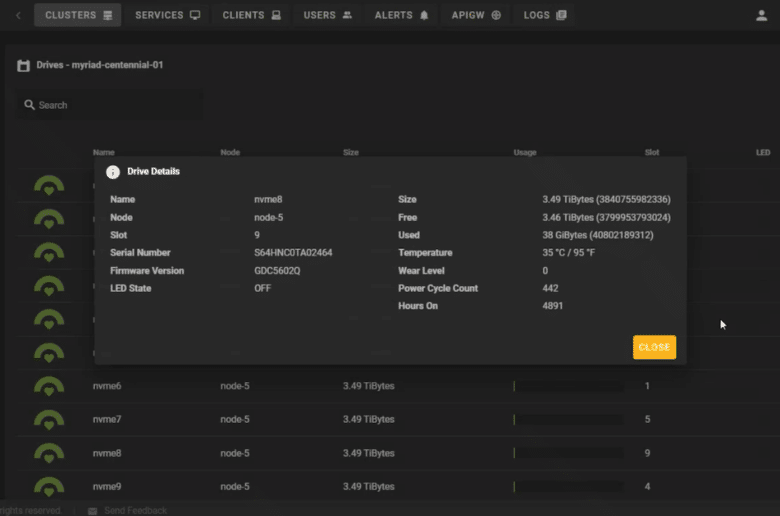The image size is (780, 516).
Task: Sort by the Name column header
Action: pyautogui.click(x=103, y=152)
